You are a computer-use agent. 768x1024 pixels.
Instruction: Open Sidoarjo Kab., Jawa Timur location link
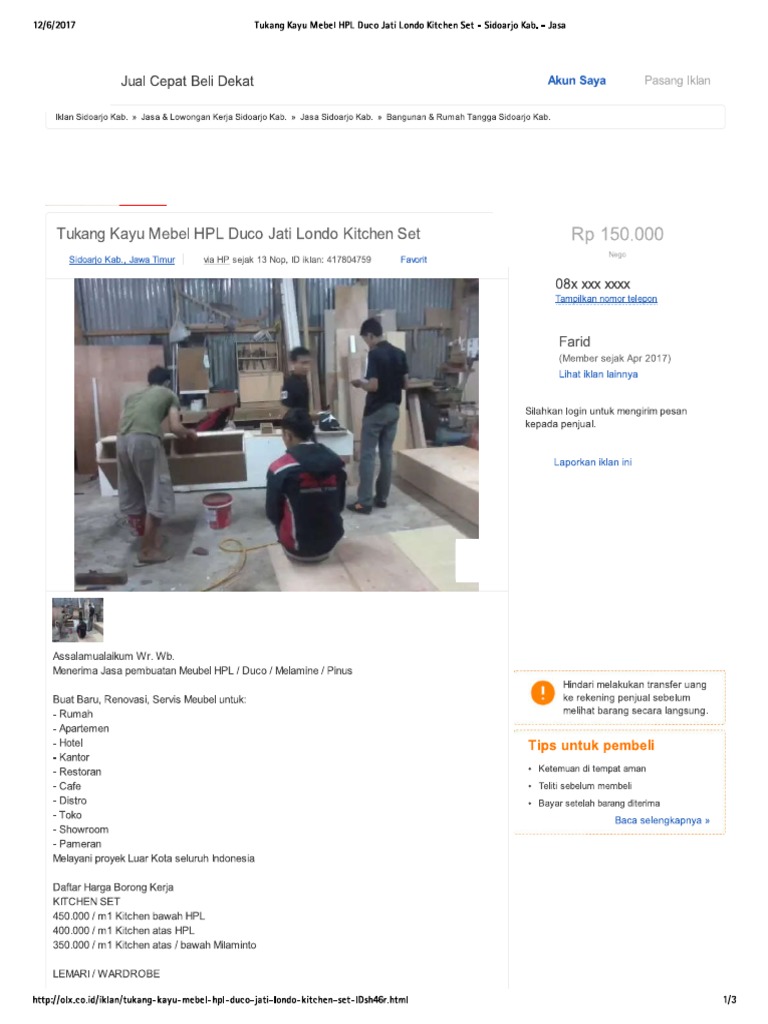tap(122, 260)
